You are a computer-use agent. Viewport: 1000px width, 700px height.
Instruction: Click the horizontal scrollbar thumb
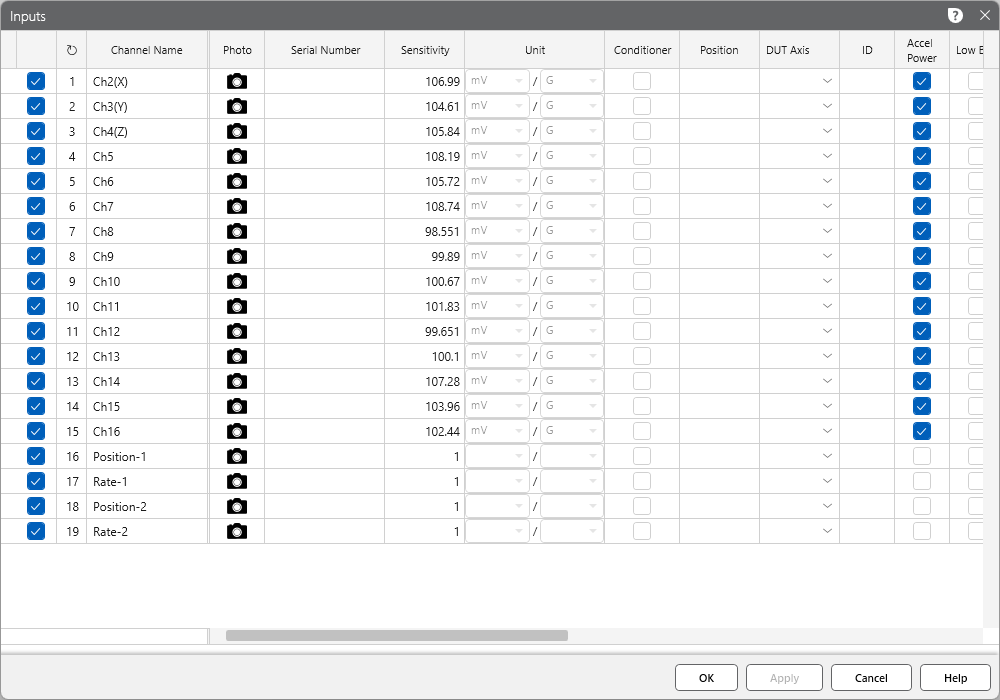click(x=396, y=635)
